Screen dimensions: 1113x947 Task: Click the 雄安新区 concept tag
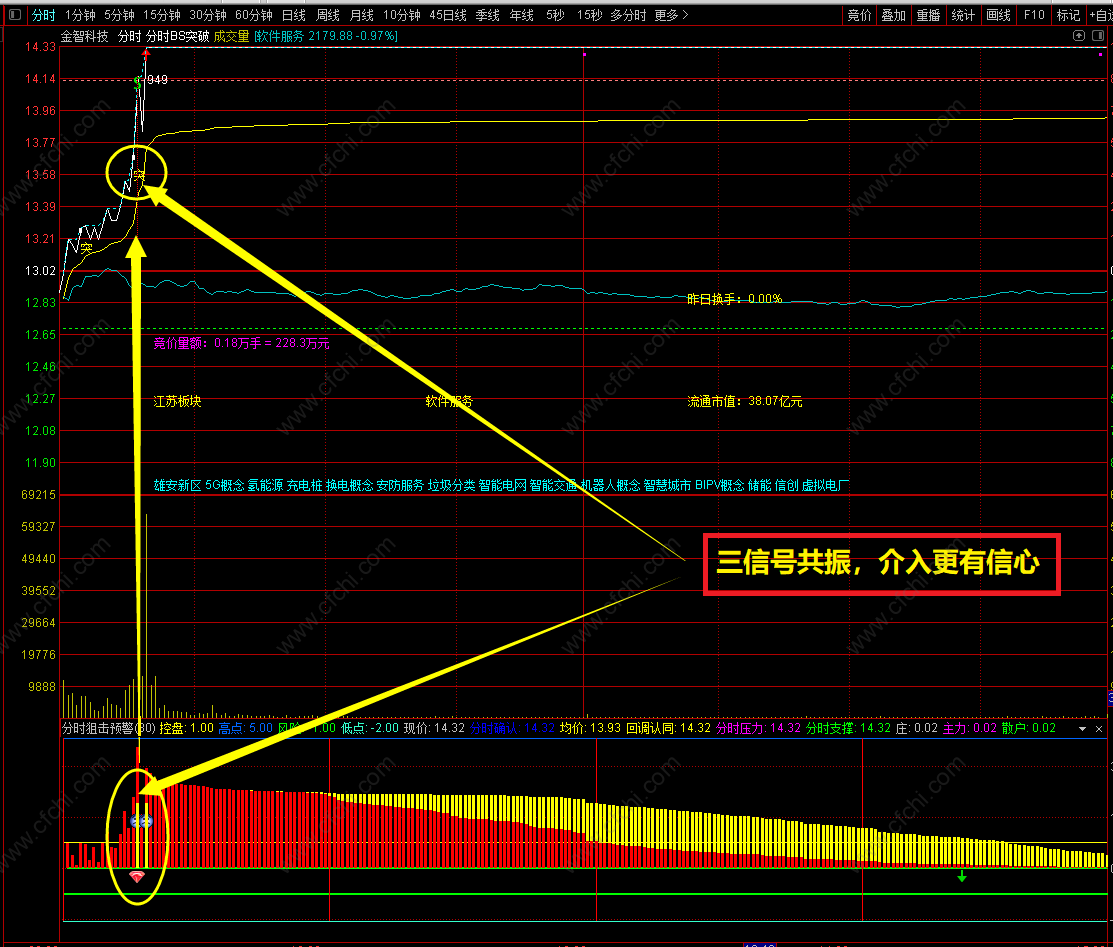coord(177,486)
